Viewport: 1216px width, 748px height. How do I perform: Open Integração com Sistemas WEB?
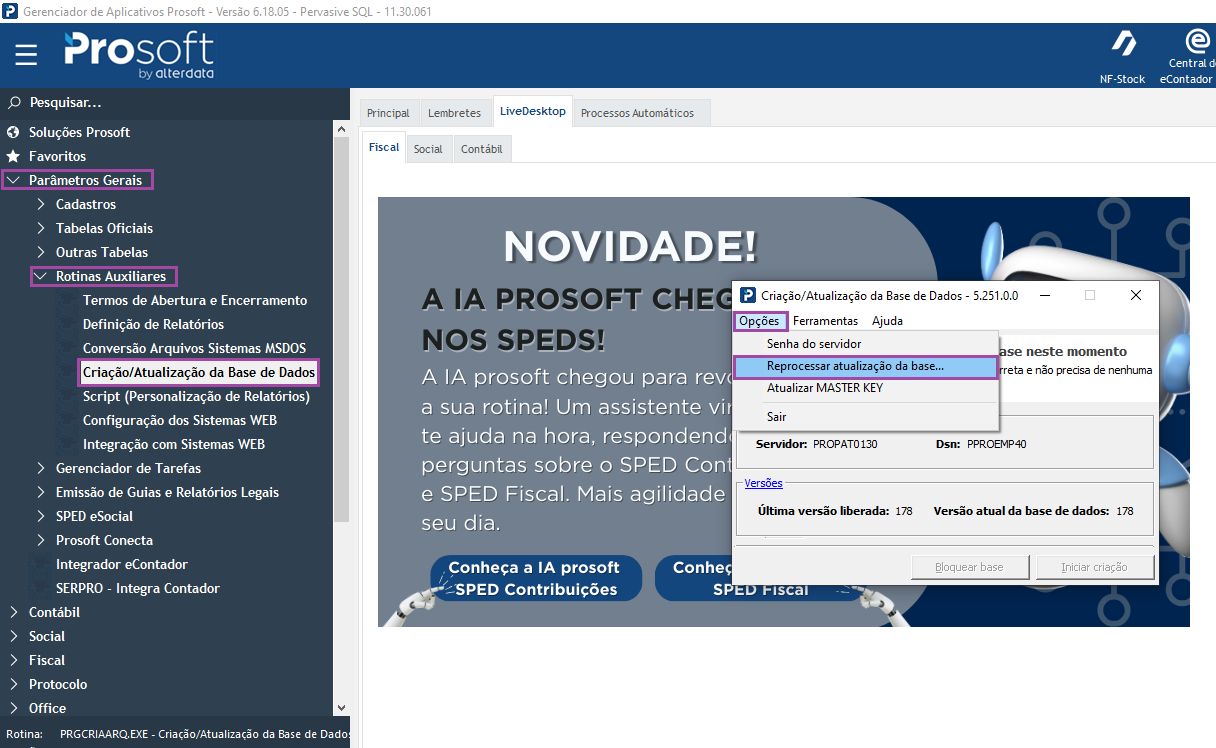click(x=174, y=444)
